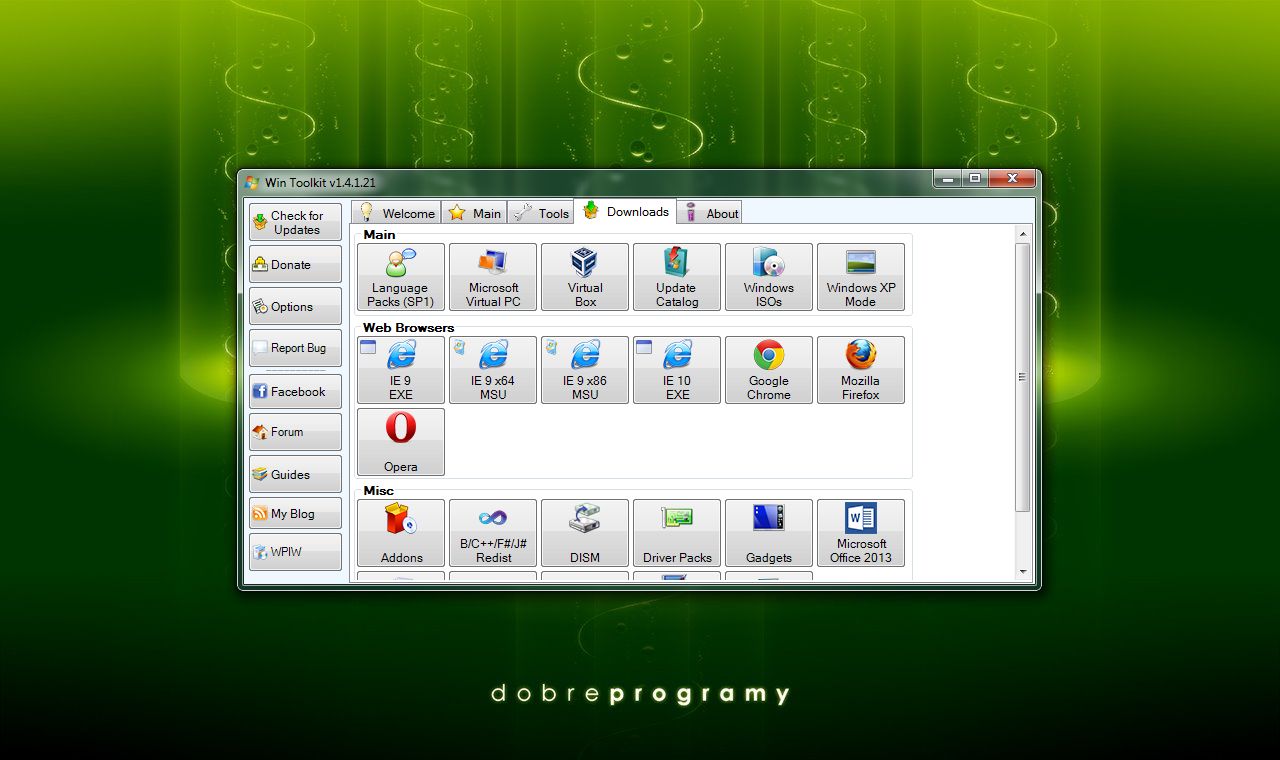Screen dimensions: 1280x760
Task: Switch to the Tools tab
Action: pyautogui.click(x=541, y=213)
